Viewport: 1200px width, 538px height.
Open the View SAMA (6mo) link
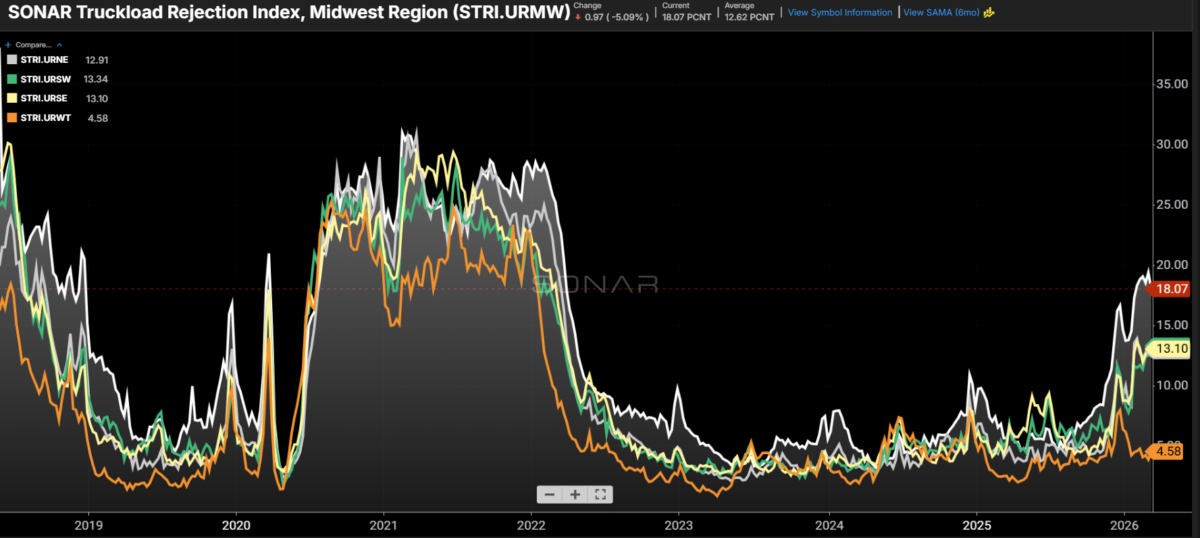941,13
